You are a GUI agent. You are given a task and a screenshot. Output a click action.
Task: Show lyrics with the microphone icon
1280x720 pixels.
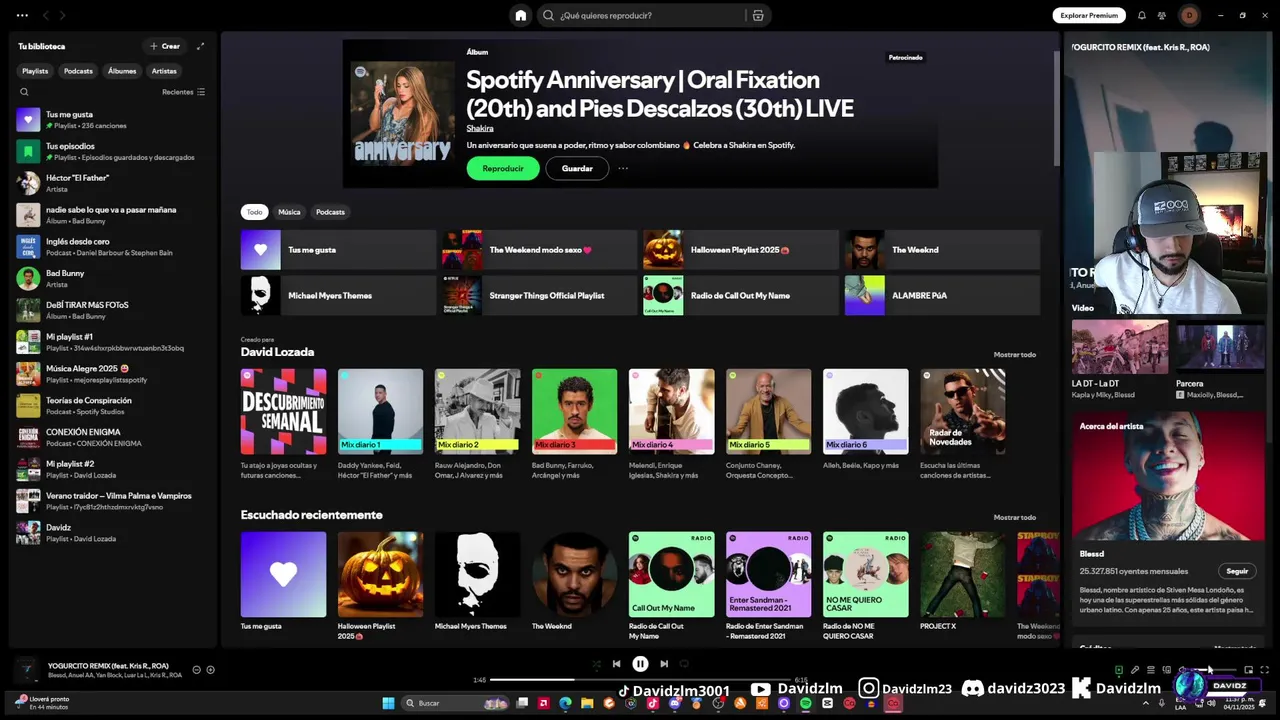click(x=1135, y=670)
